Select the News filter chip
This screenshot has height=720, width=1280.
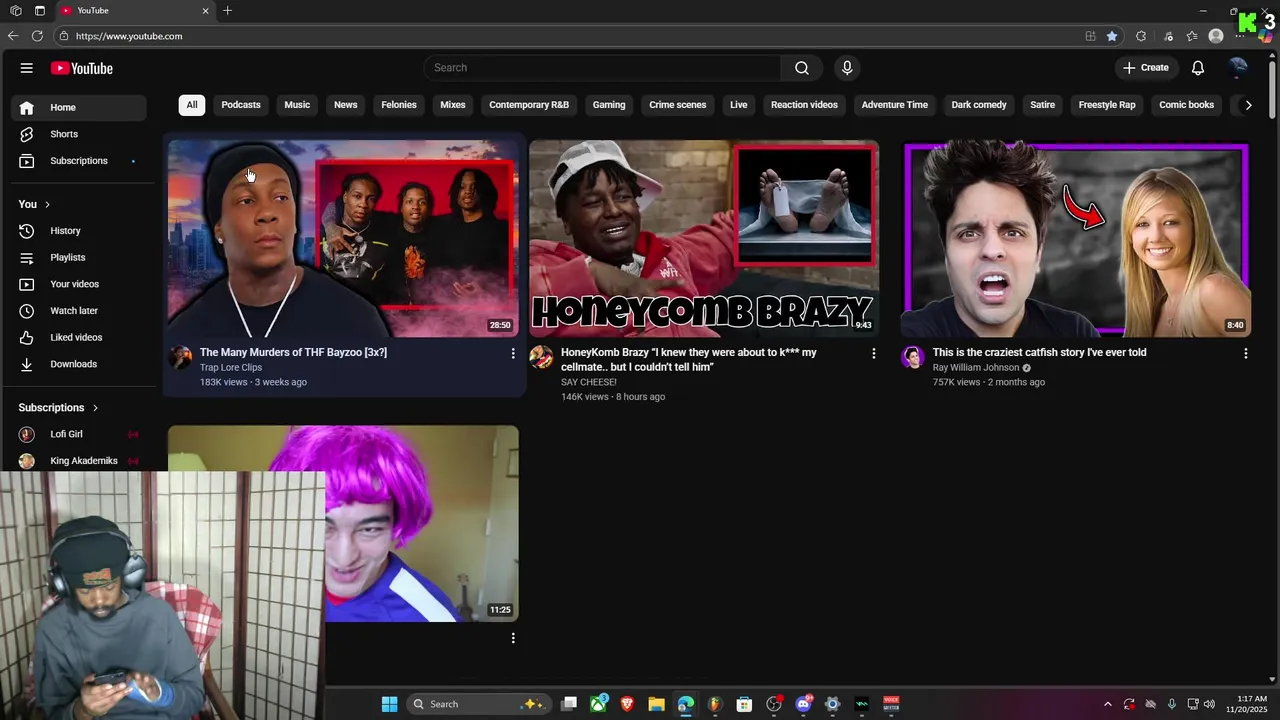346,105
